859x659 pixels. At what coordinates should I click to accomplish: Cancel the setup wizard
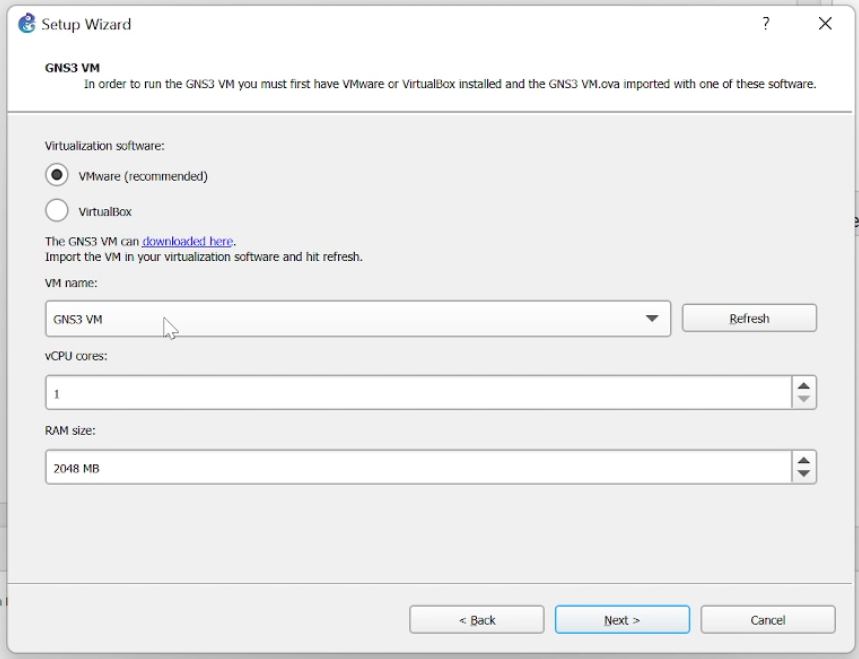pos(768,620)
